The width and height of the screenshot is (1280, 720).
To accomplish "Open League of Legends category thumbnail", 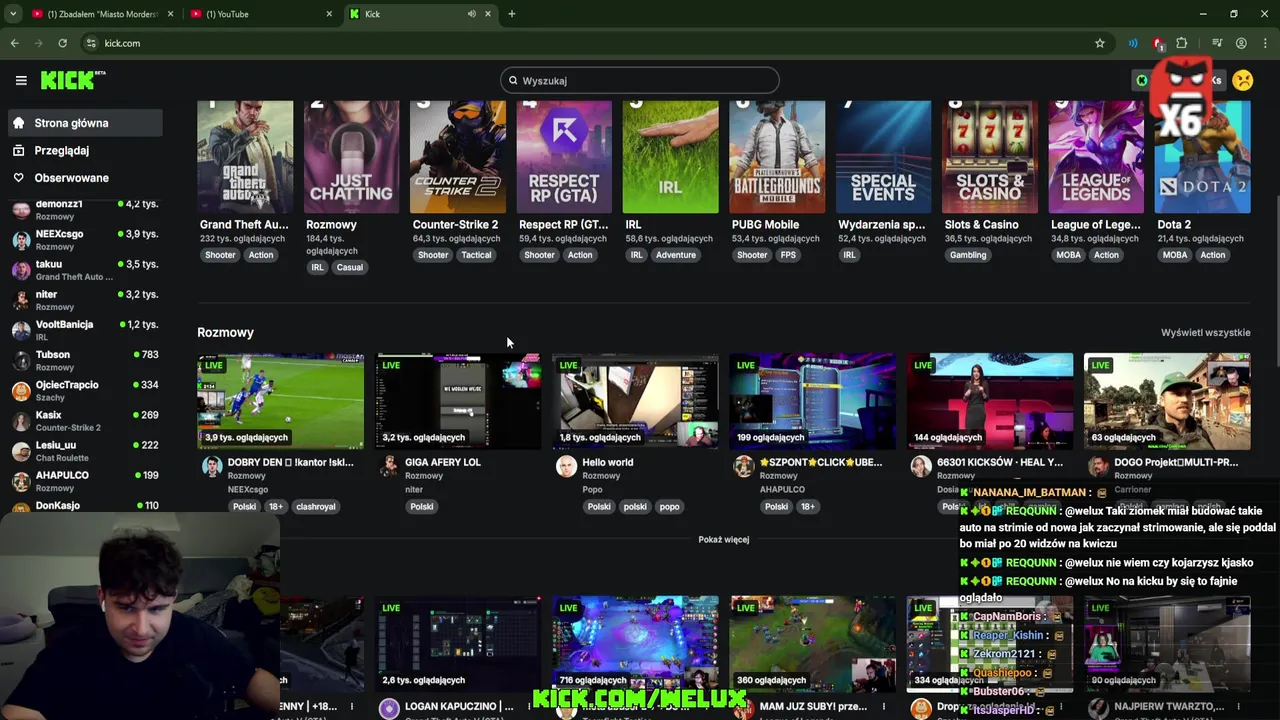I will pyautogui.click(x=1096, y=157).
